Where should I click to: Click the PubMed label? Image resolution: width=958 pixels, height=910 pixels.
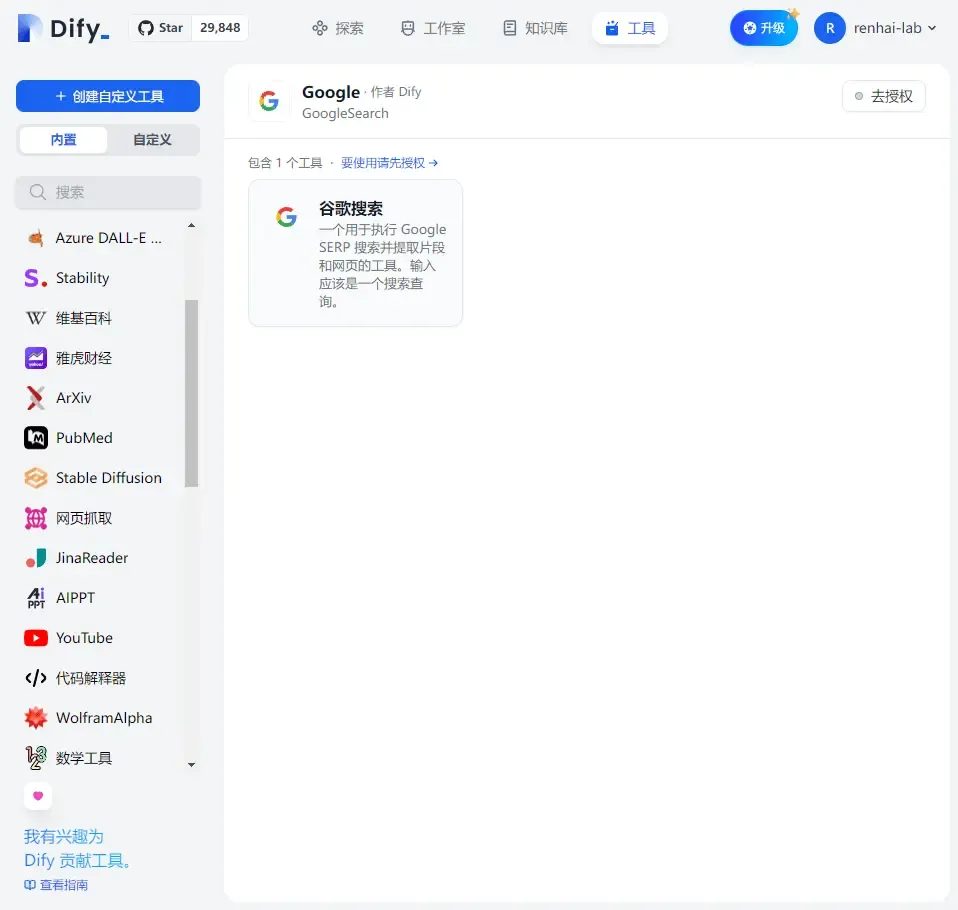coord(84,438)
